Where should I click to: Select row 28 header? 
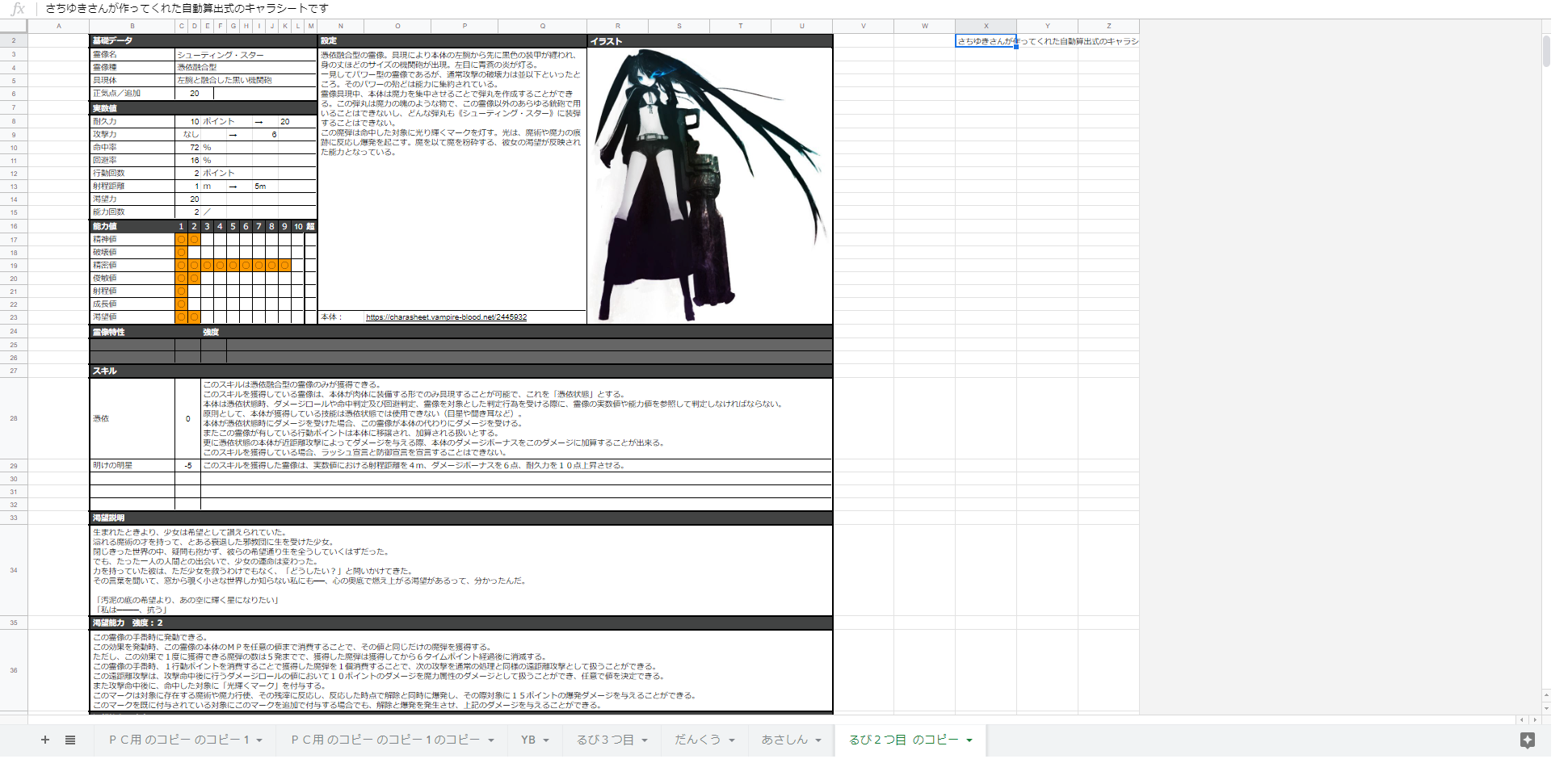[x=14, y=418]
